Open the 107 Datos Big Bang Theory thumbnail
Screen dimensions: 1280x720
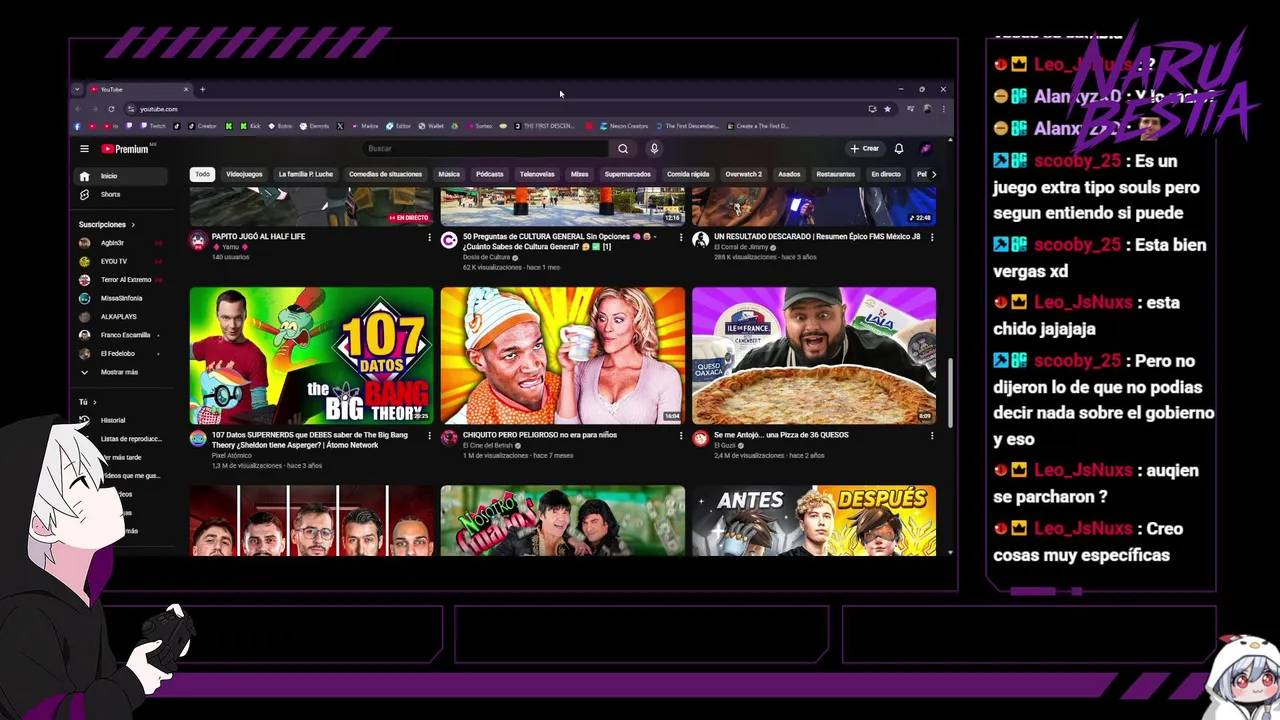coord(312,356)
